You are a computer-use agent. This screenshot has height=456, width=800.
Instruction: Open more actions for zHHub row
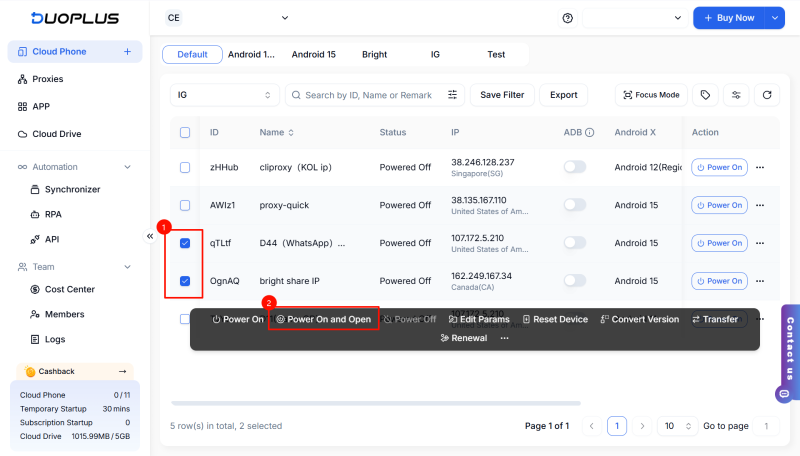coord(760,167)
